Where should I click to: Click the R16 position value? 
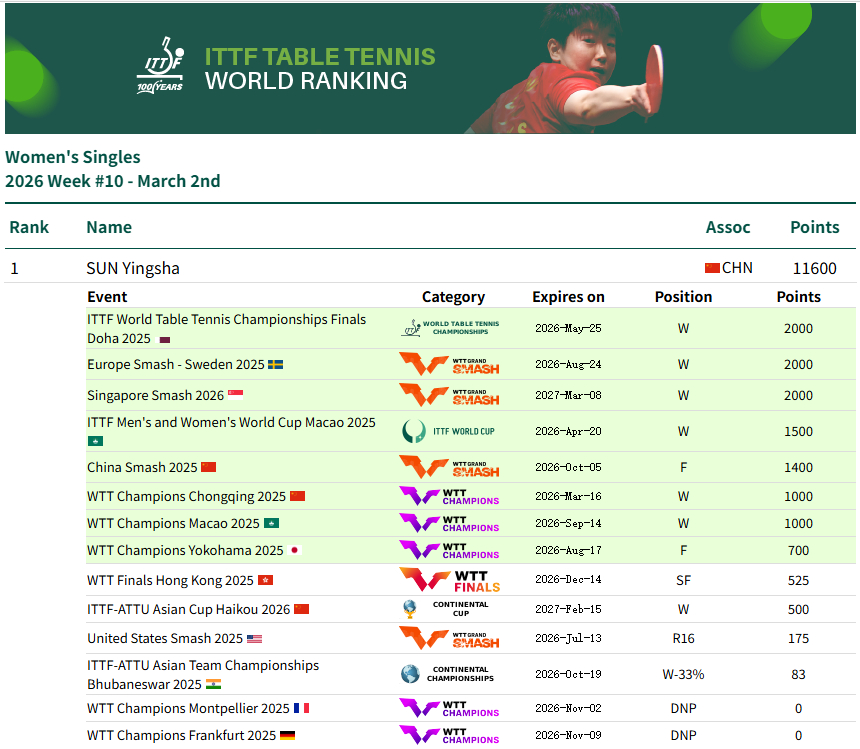pos(683,638)
